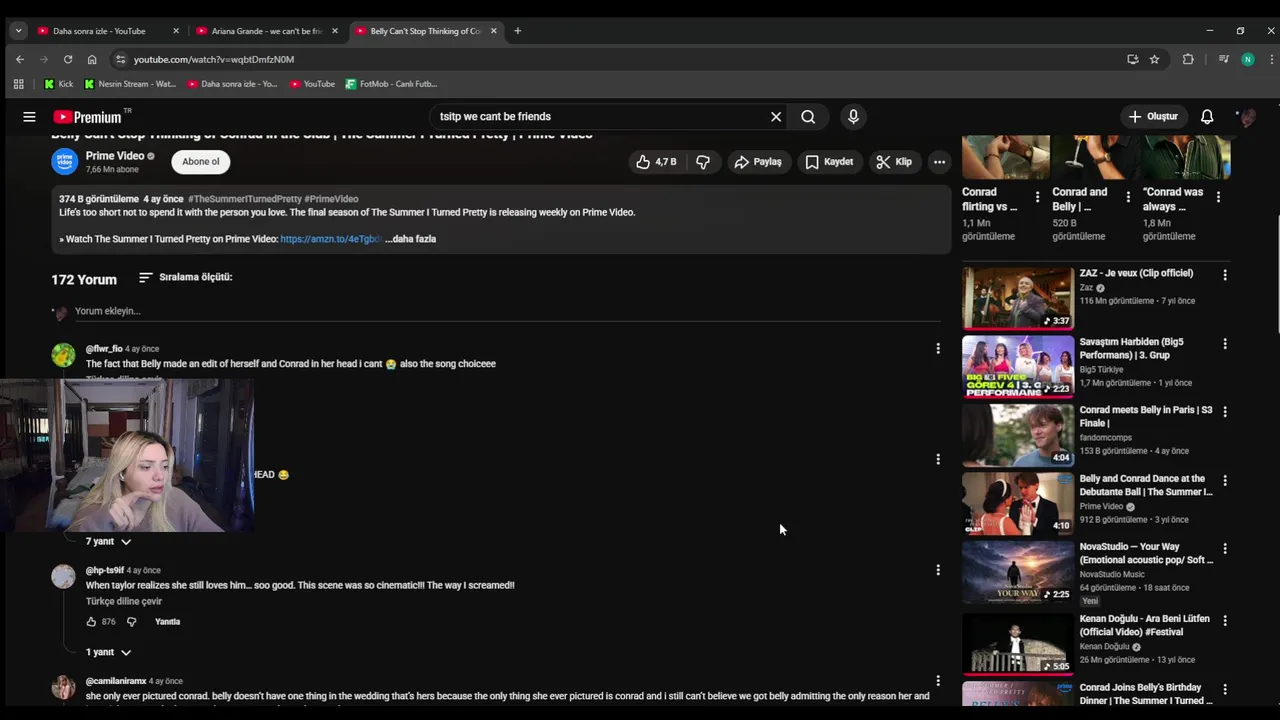This screenshot has width=1280, height=720.
Task: Go back in browser history
Action: [20, 59]
